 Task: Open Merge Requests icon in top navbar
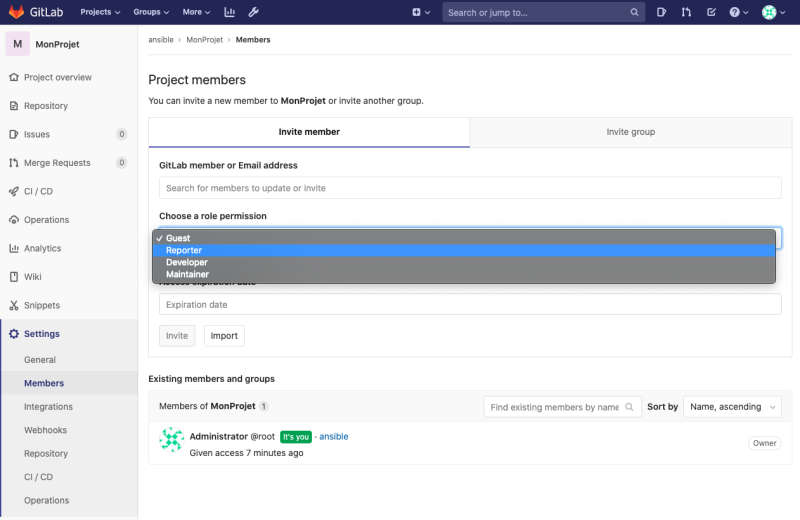click(686, 12)
